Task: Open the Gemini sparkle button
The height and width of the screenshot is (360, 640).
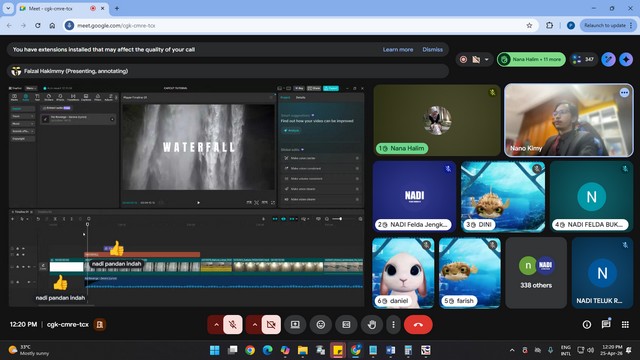Action: [626, 60]
